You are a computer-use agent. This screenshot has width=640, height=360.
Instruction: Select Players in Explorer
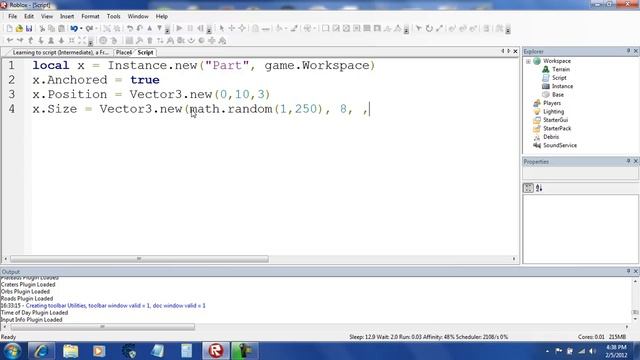point(552,103)
